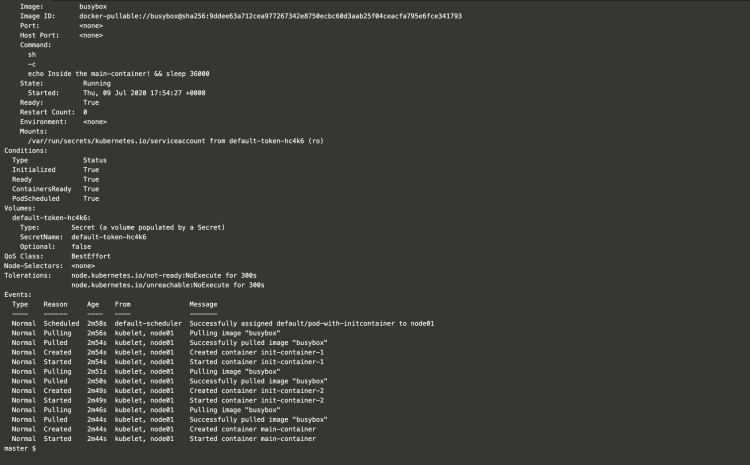Click the Started container init-container-2 message
Viewport: 750px width, 465px height.
(256, 400)
